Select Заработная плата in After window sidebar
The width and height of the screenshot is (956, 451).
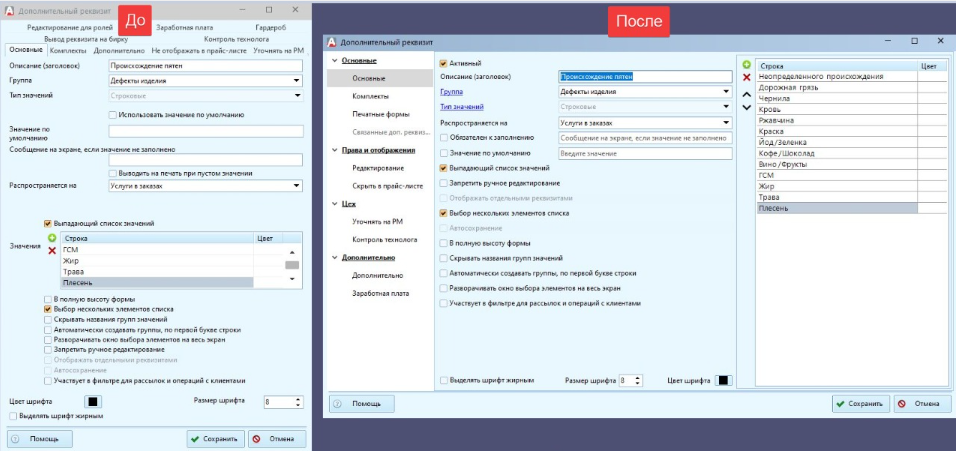click(x=380, y=293)
